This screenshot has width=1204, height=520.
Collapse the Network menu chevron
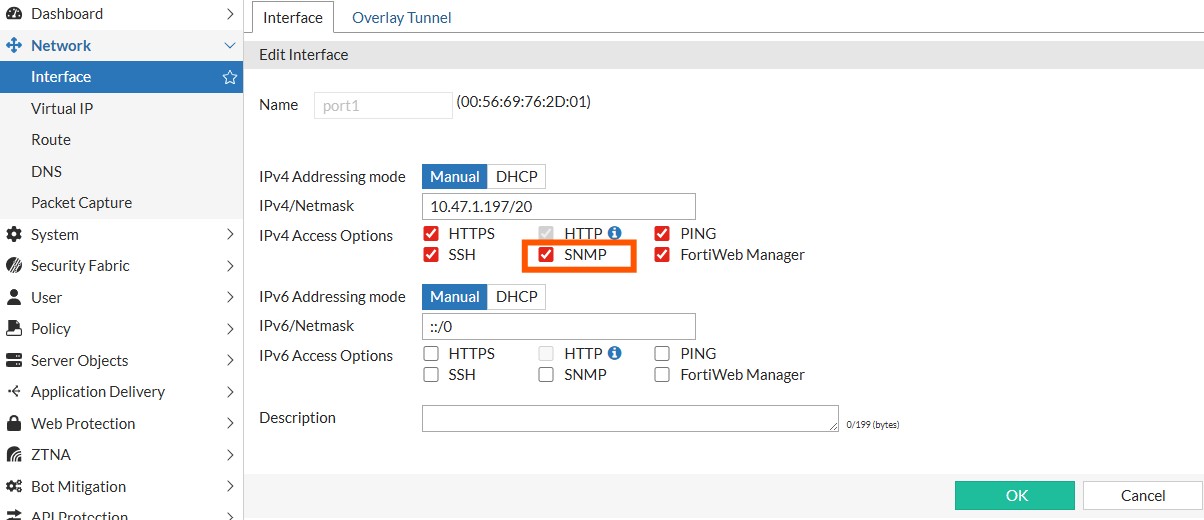coord(230,46)
